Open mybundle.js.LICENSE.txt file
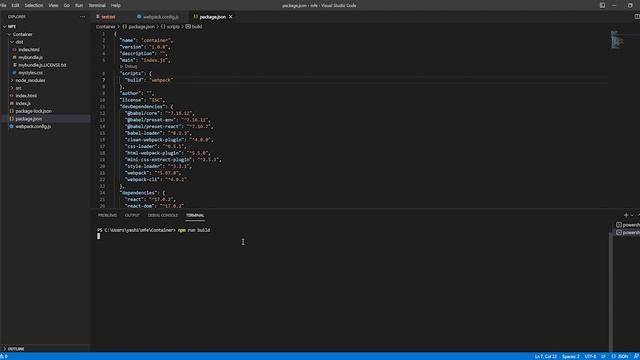Screen dimensions: 640x360 42,65
